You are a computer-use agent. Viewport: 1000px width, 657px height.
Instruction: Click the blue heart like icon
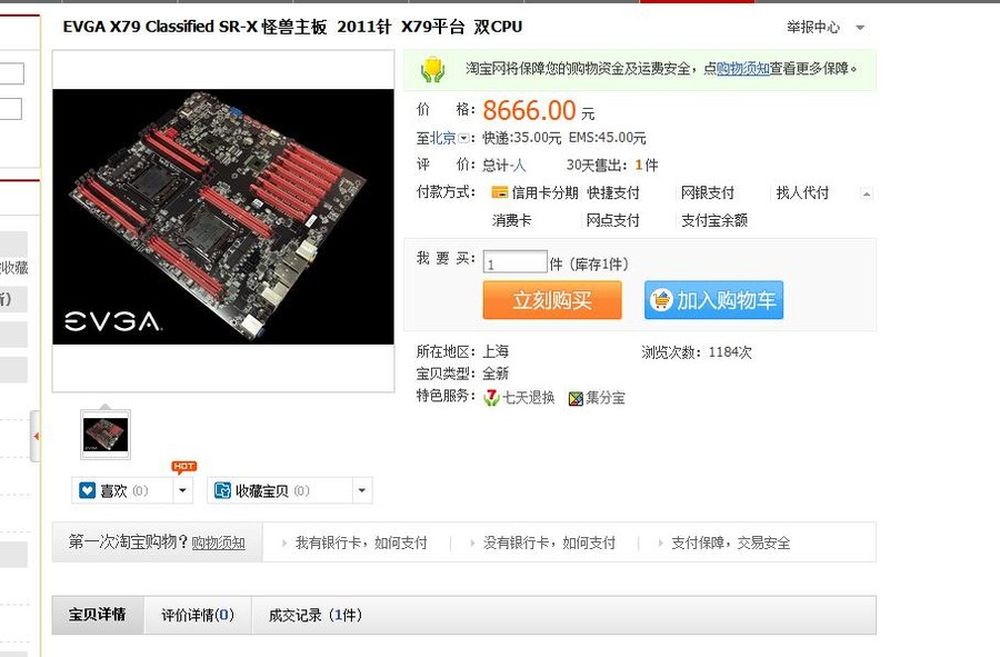tap(87, 491)
